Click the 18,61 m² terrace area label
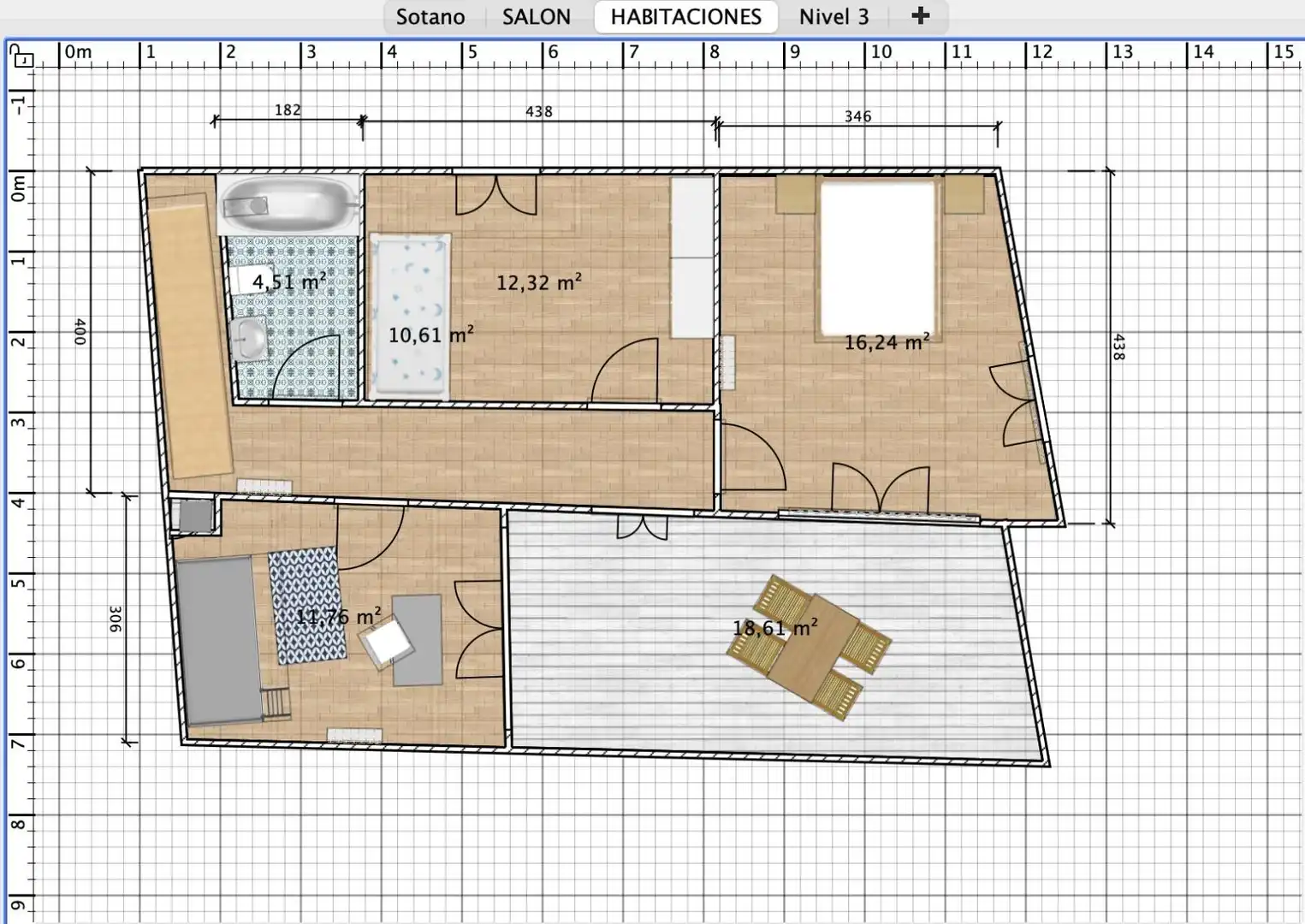 click(775, 628)
